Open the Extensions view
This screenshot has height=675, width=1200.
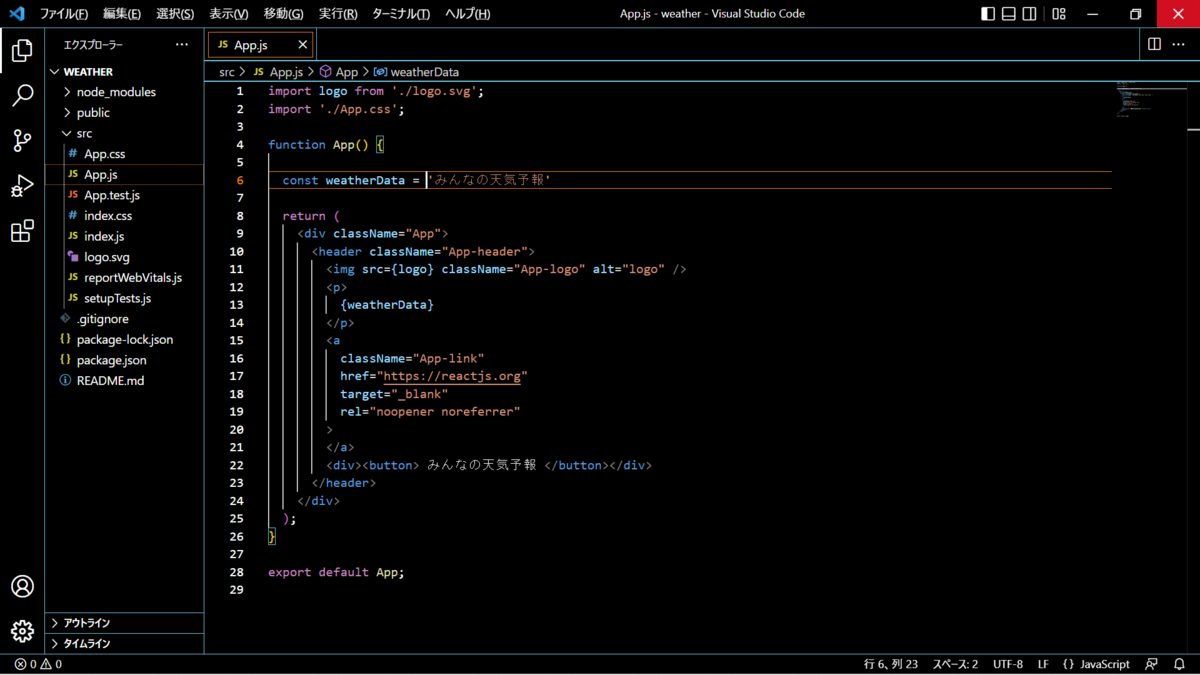22,232
